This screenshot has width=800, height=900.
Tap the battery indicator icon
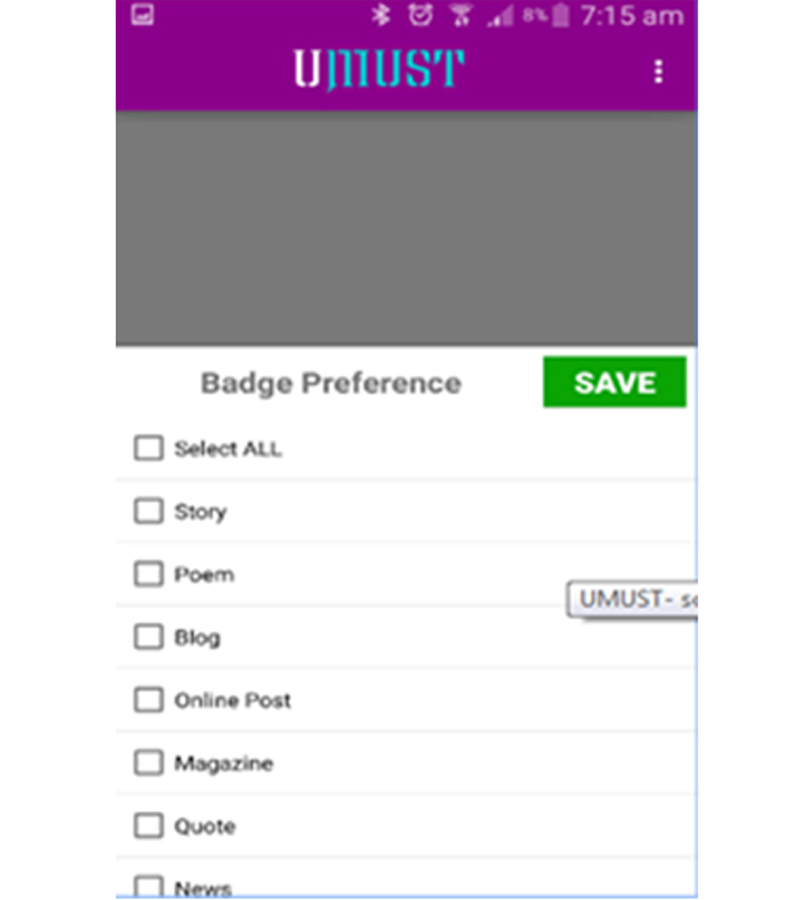point(560,15)
